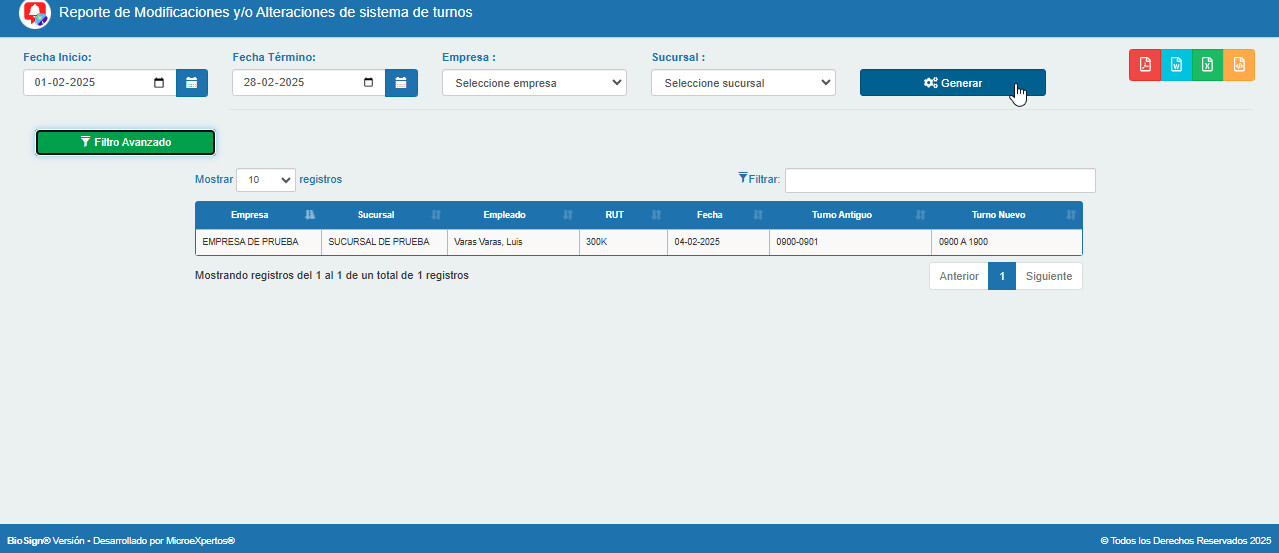The image size is (1279, 553).
Task: Sort table by Turno Antiguo column
Action: [850, 215]
